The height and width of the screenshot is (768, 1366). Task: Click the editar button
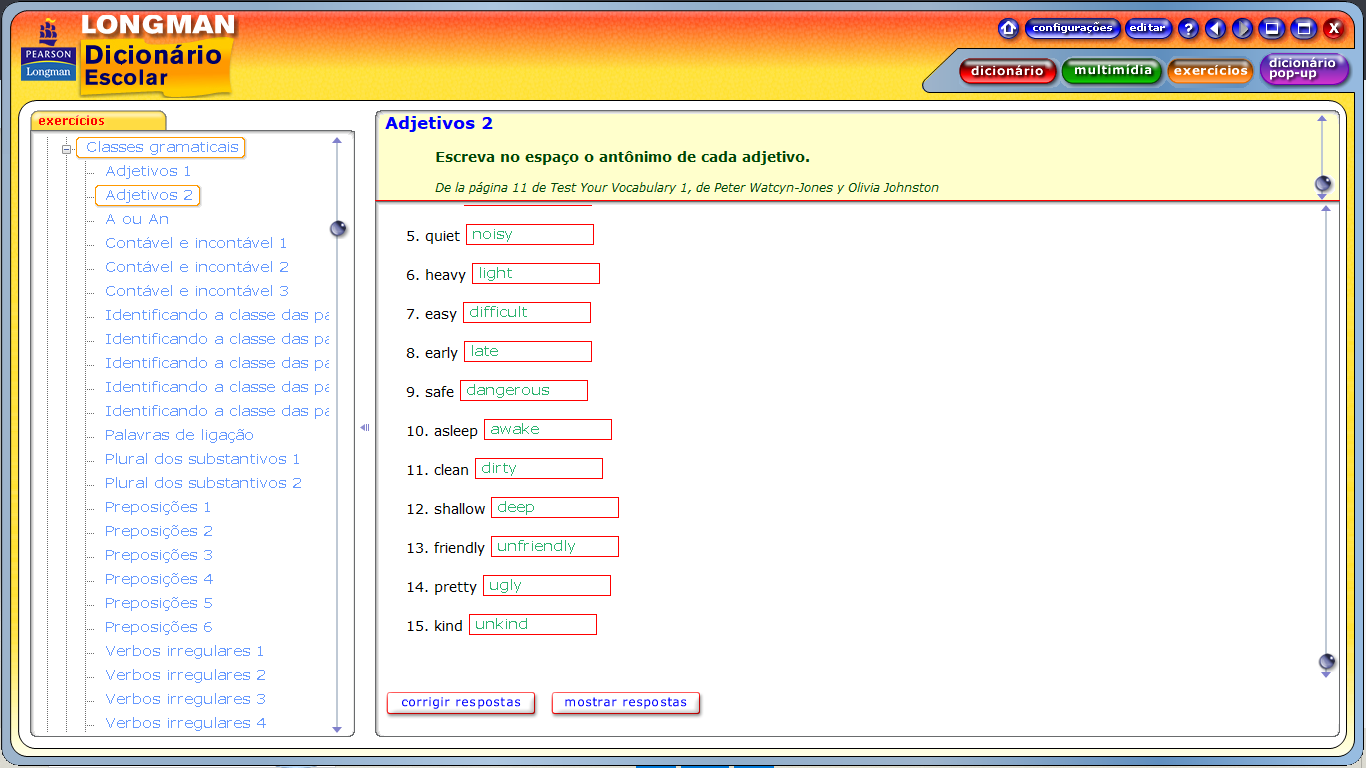(x=1148, y=28)
